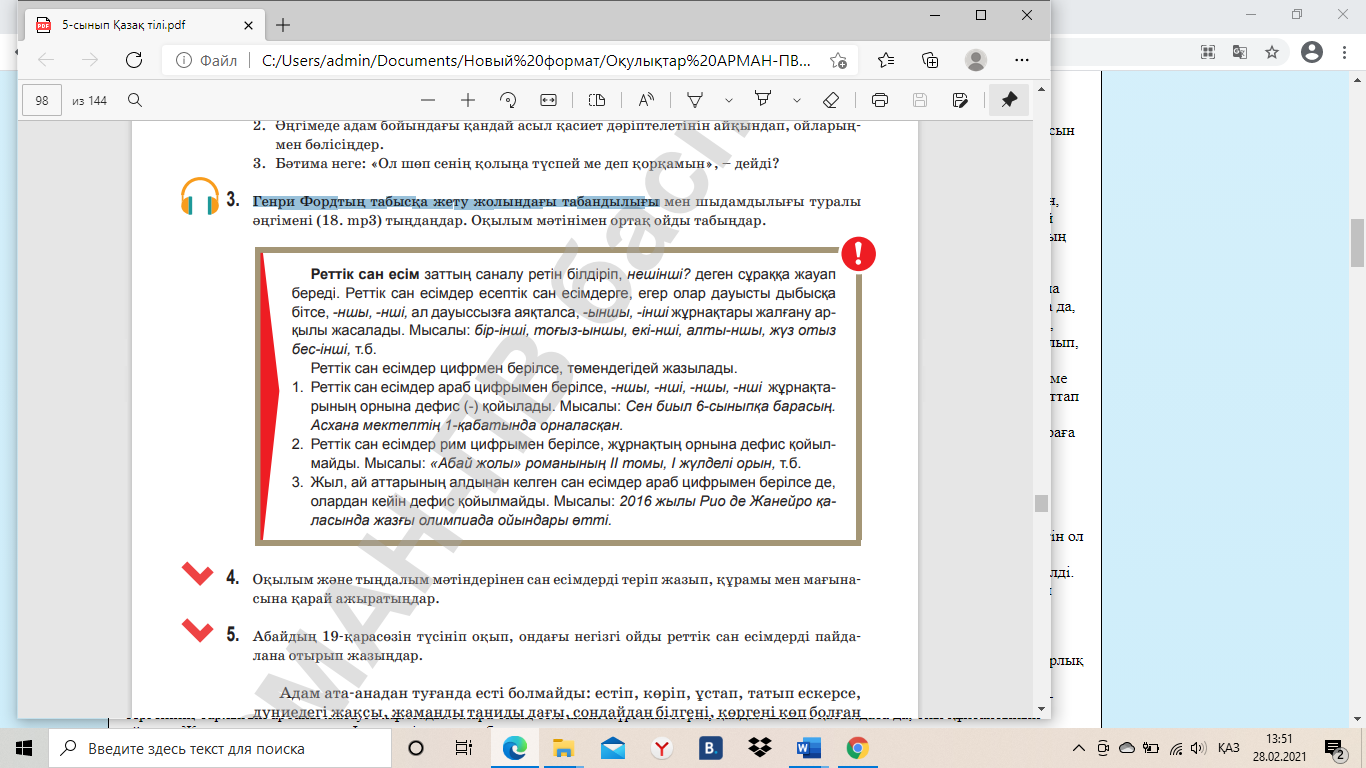Zoom out the PDF with the minus icon
Screen dimensions: 1366x768
(x=428, y=100)
